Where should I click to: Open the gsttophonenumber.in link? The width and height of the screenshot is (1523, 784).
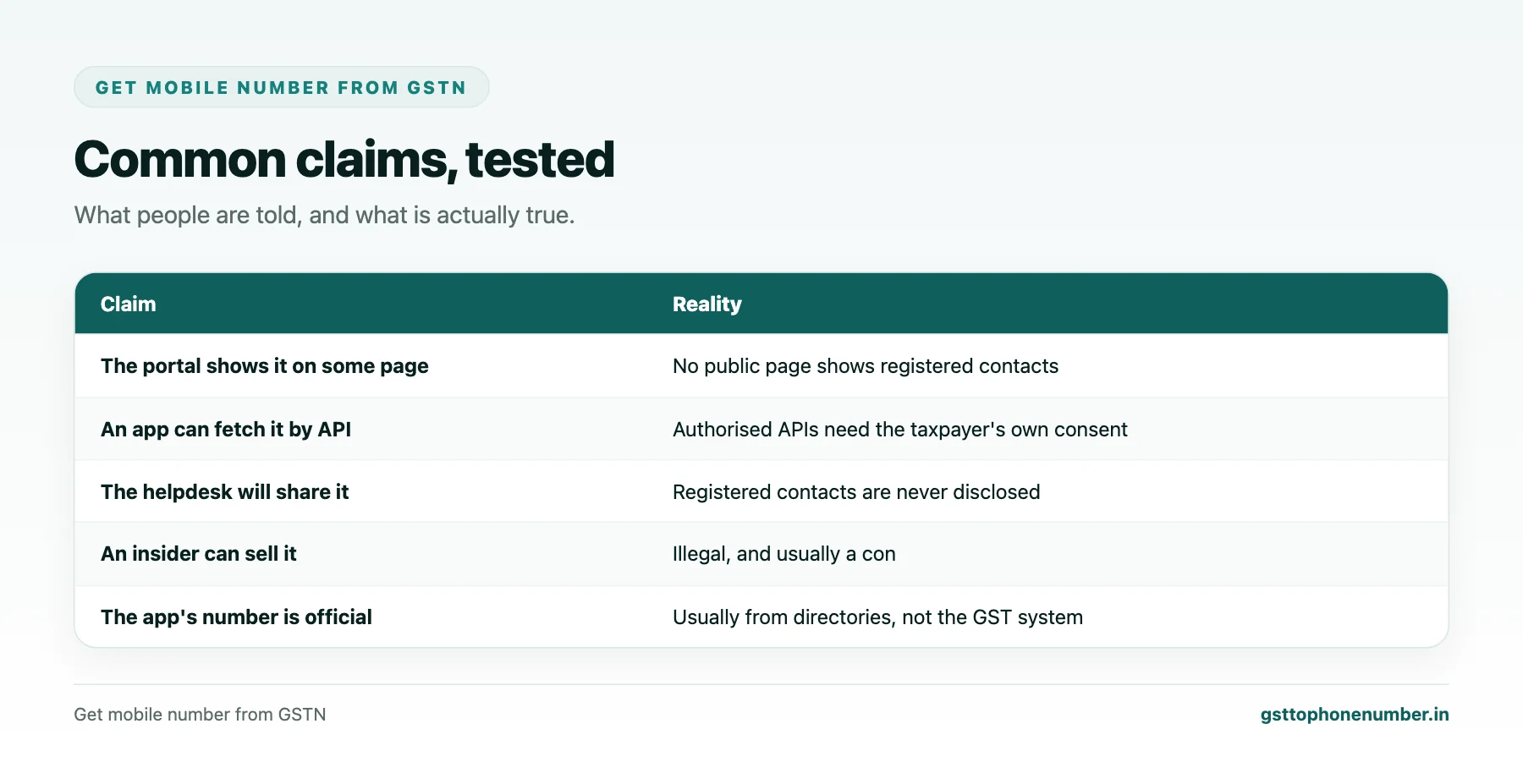coord(1355,714)
